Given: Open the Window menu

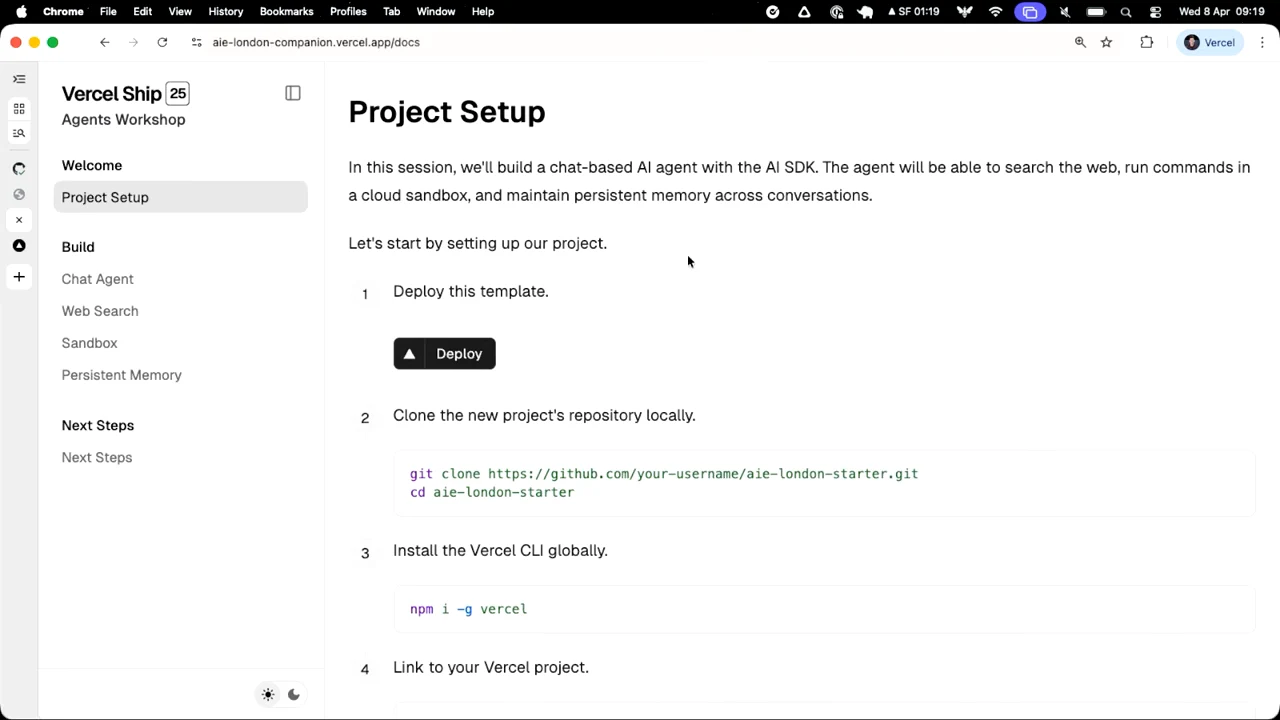Looking at the screenshot, I should (x=436, y=11).
